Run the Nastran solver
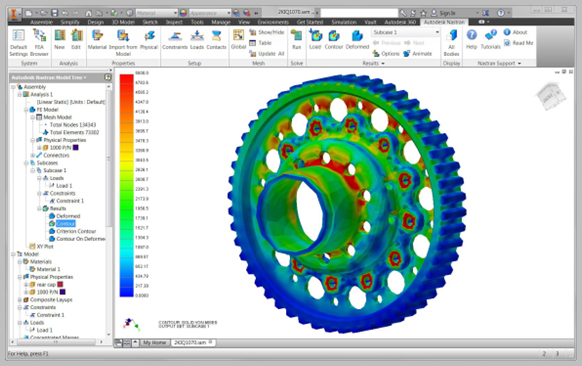 (296, 39)
